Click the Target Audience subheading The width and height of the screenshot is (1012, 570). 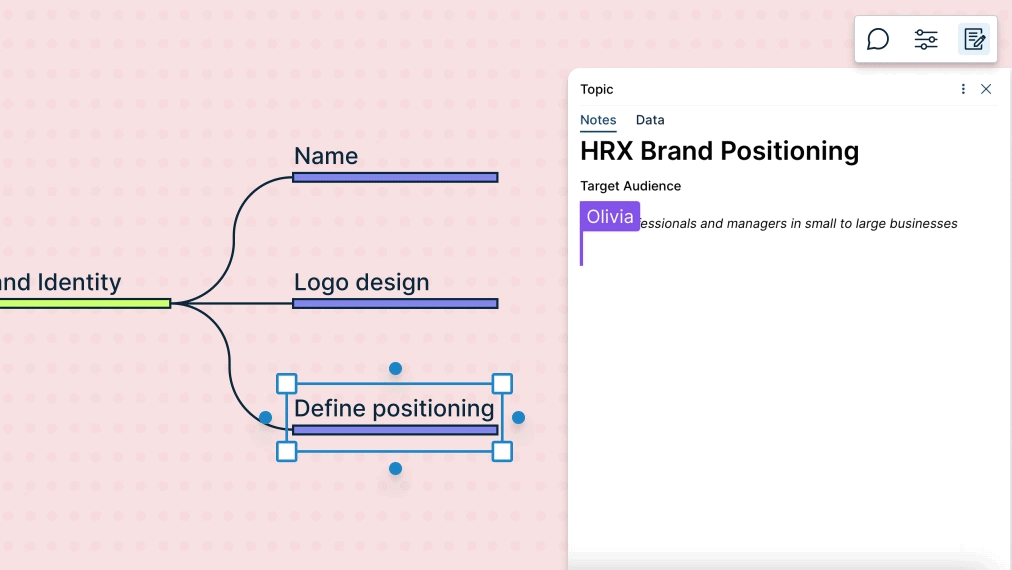pyautogui.click(x=630, y=186)
